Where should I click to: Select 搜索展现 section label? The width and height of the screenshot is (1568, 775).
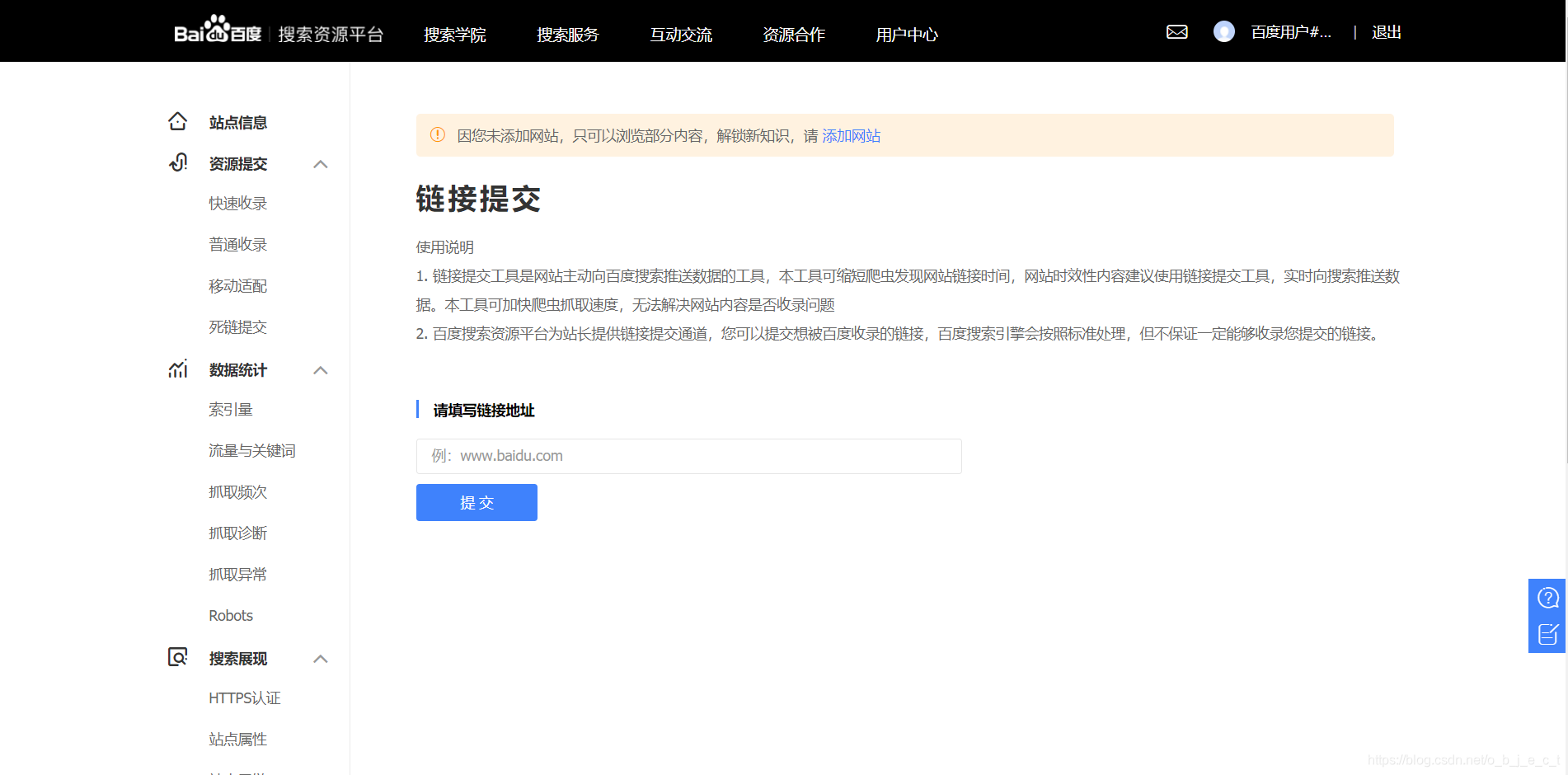coord(238,659)
